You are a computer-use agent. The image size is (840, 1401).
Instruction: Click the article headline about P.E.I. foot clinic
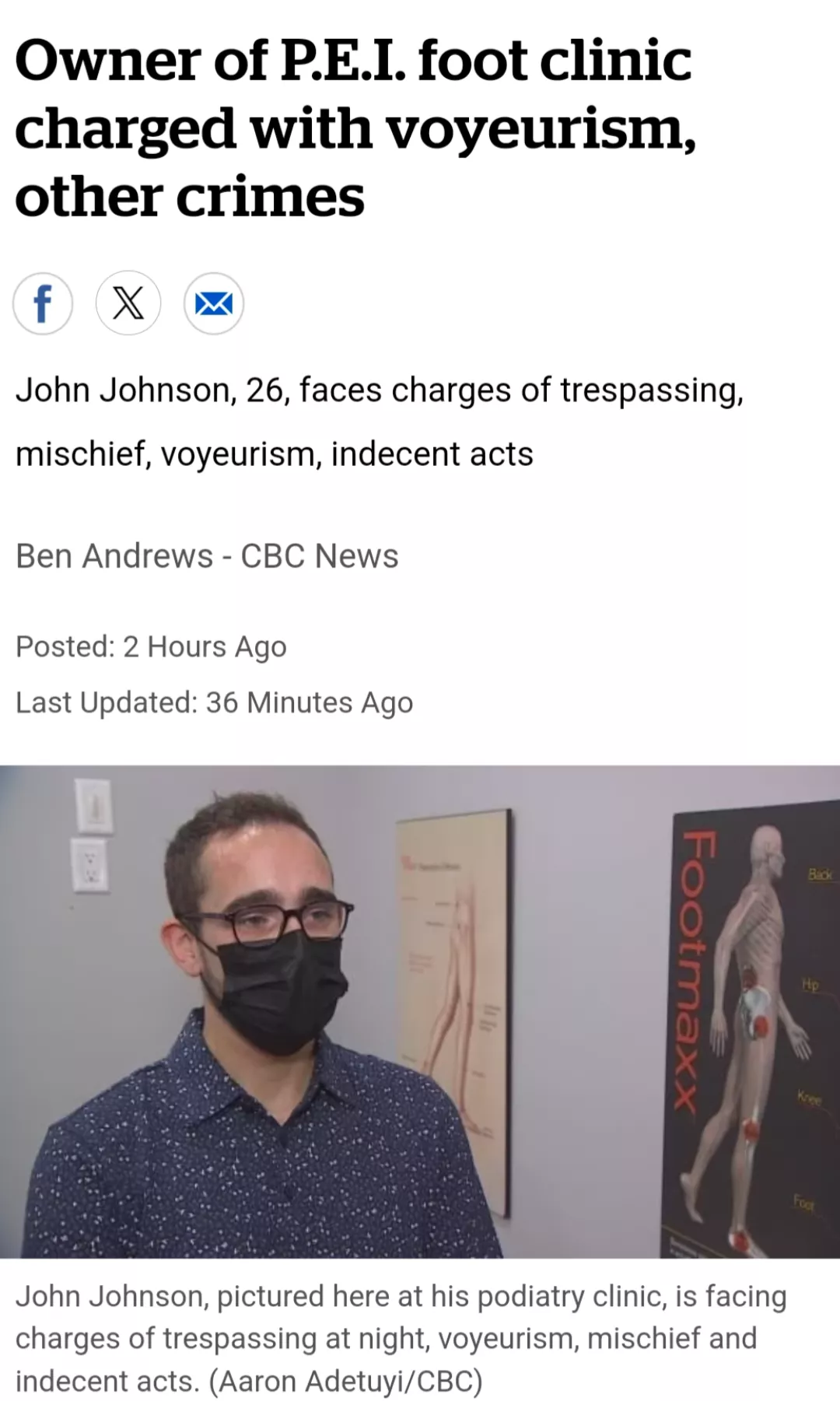click(x=355, y=128)
